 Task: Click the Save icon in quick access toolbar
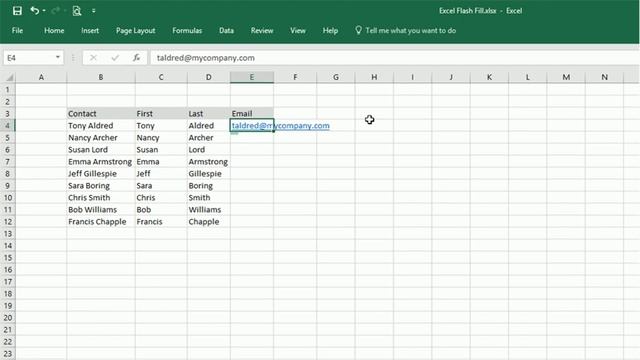pos(17,11)
